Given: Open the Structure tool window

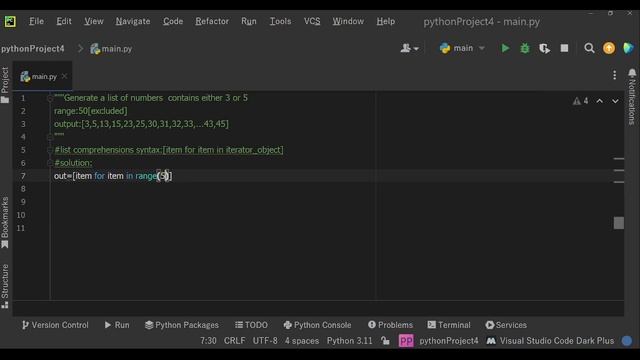Looking at the screenshot, I should click(x=5, y=286).
